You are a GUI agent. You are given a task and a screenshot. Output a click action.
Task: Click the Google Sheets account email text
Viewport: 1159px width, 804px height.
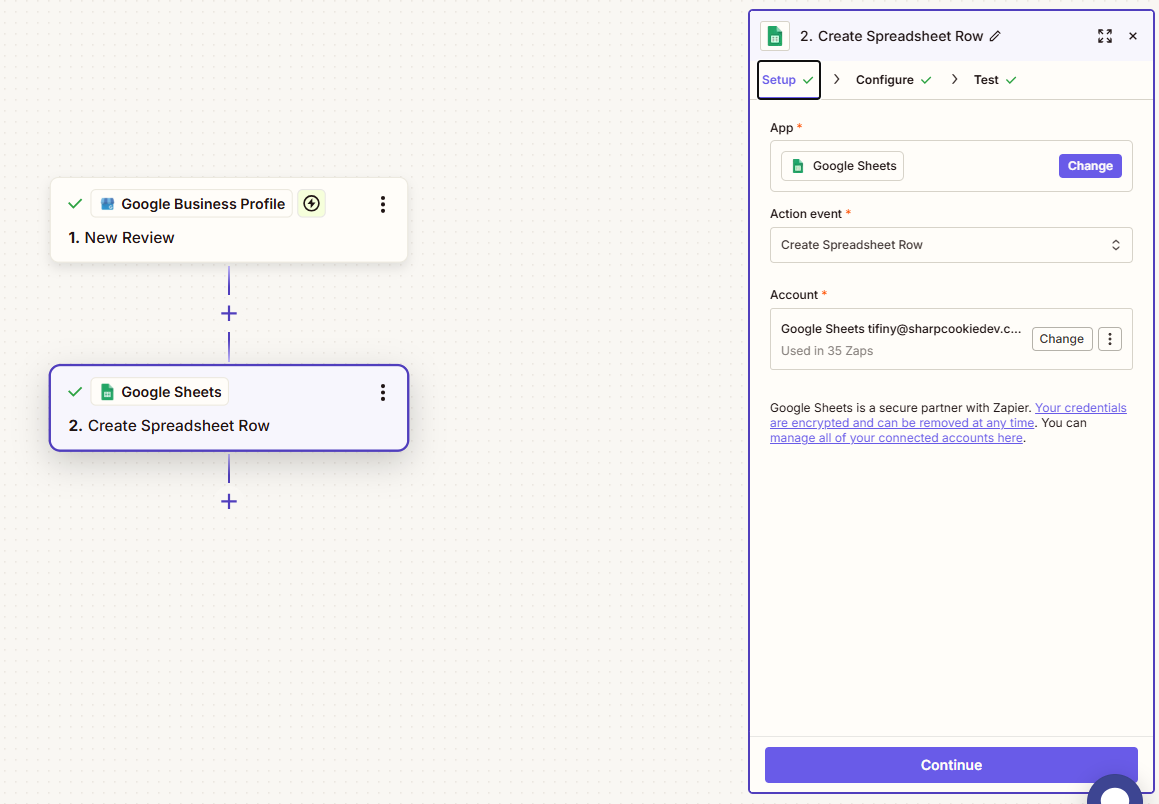tap(901, 329)
